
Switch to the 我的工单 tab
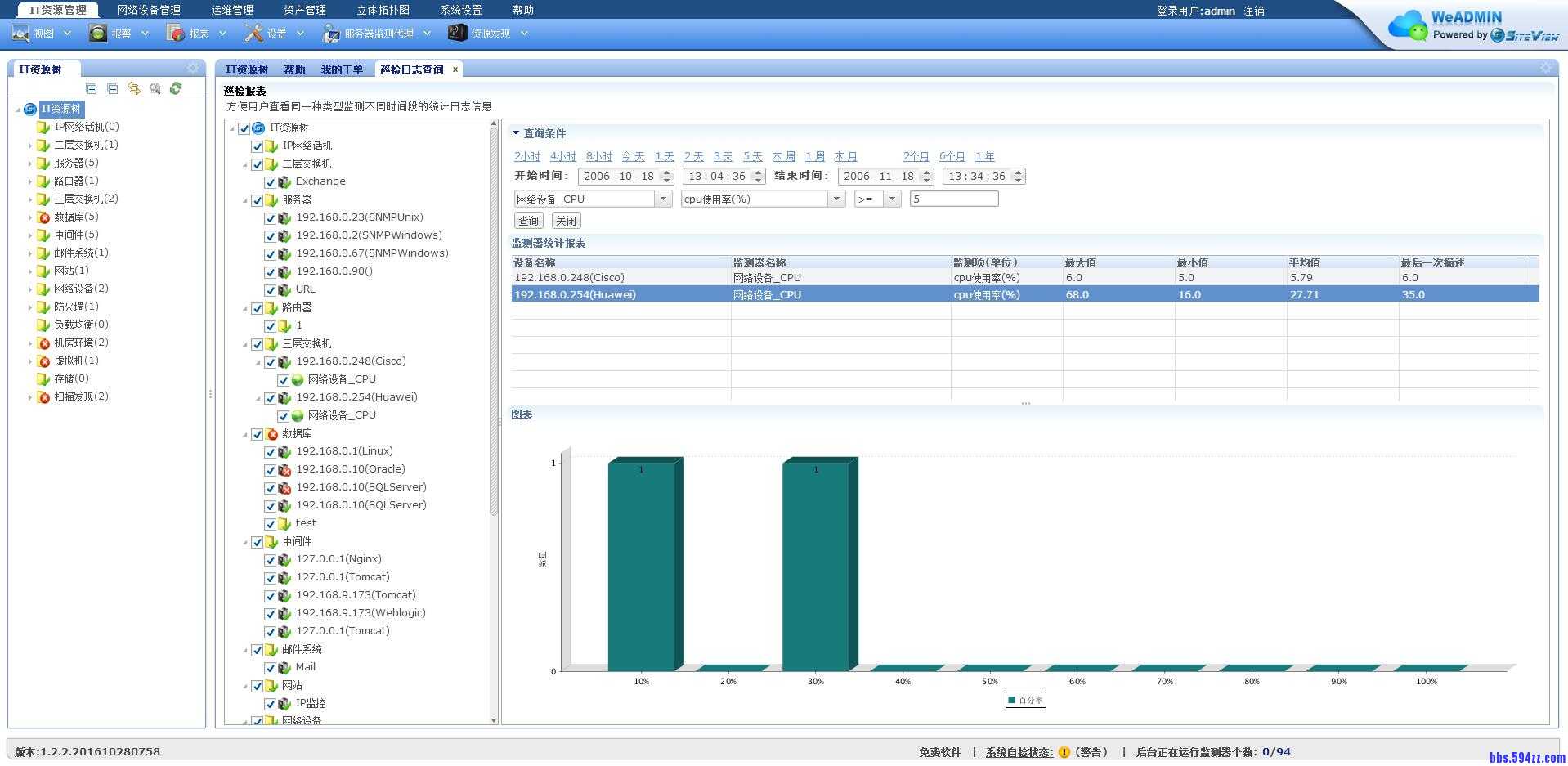coord(342,69)
